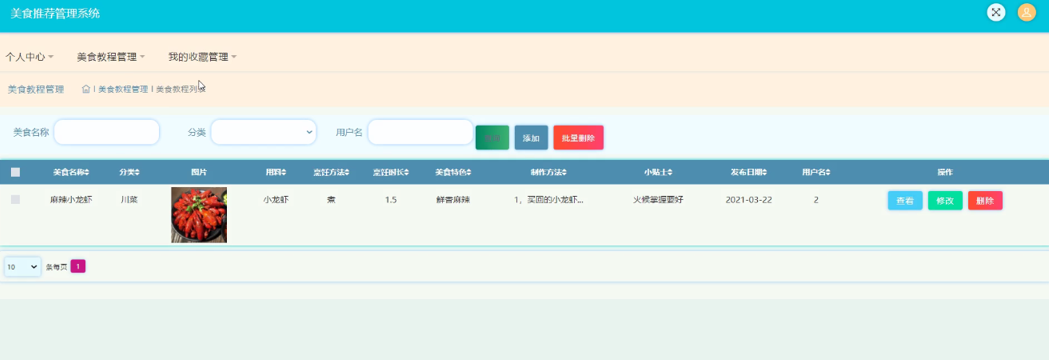View the 麻辣小龙虾 record with 查看
The image size is (1049, 360).
(x=905, y=201)
